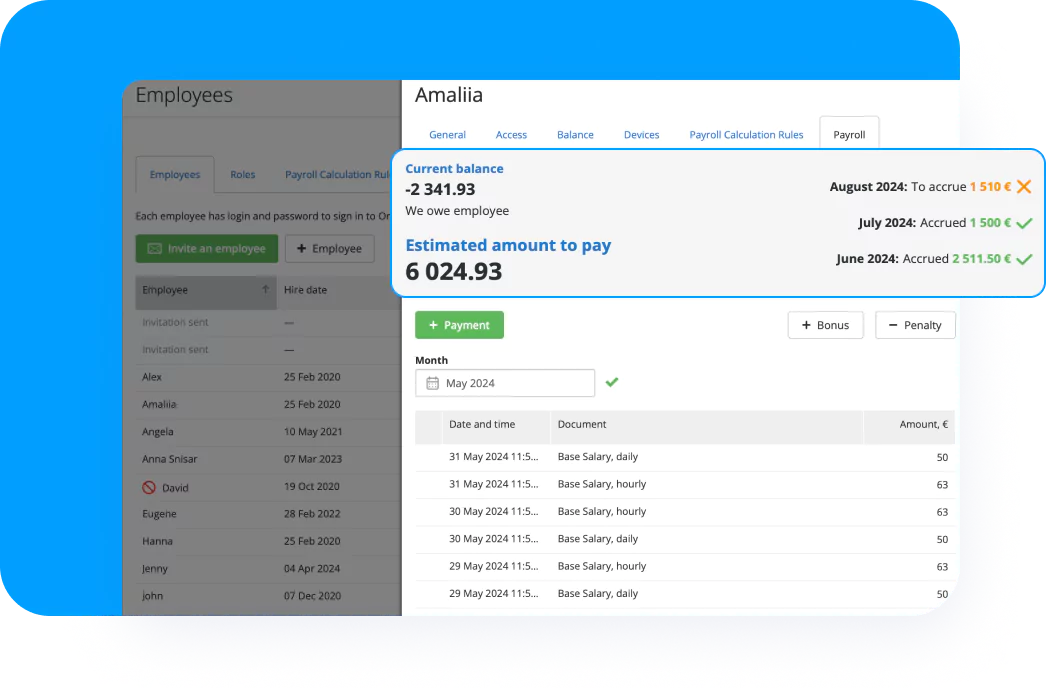Open the Devices tab

pos(641,135)
